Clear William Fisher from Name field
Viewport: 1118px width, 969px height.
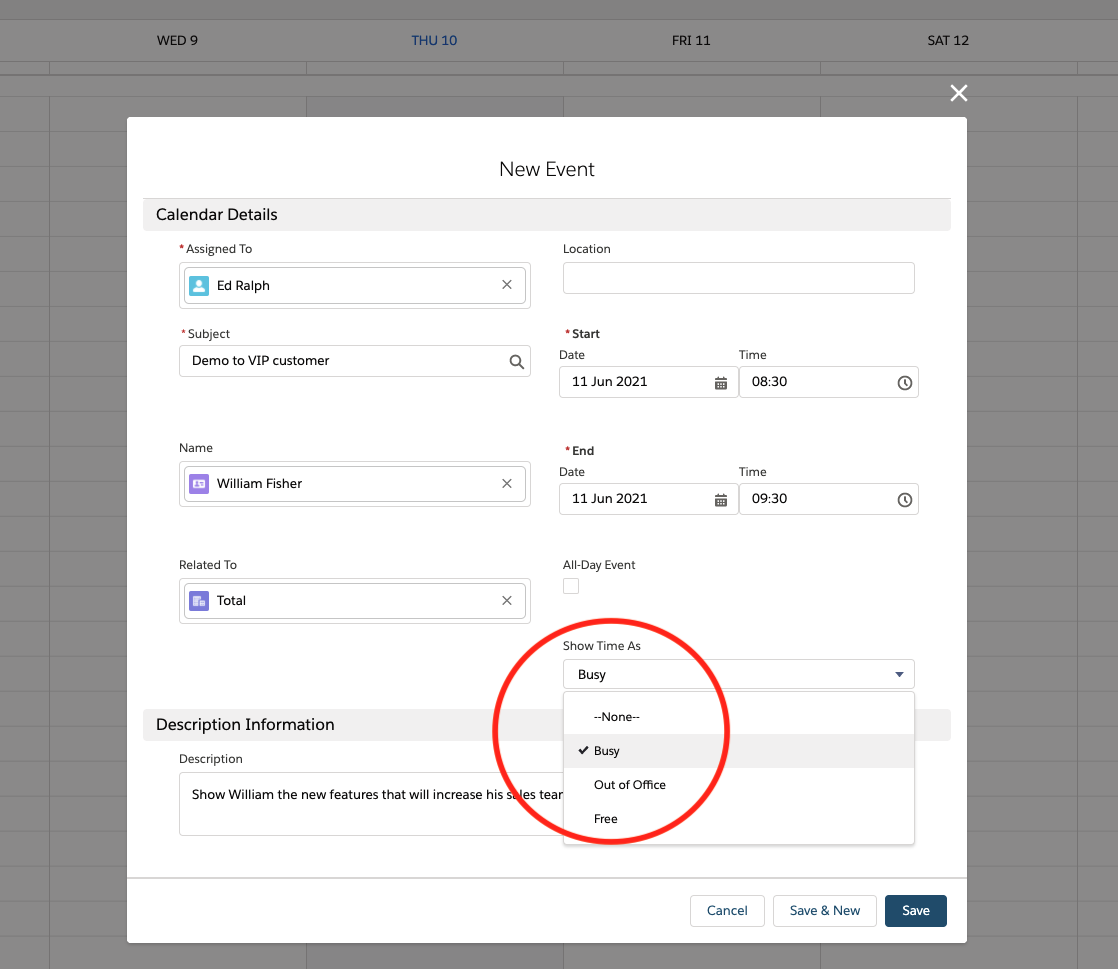pos(506,483)
